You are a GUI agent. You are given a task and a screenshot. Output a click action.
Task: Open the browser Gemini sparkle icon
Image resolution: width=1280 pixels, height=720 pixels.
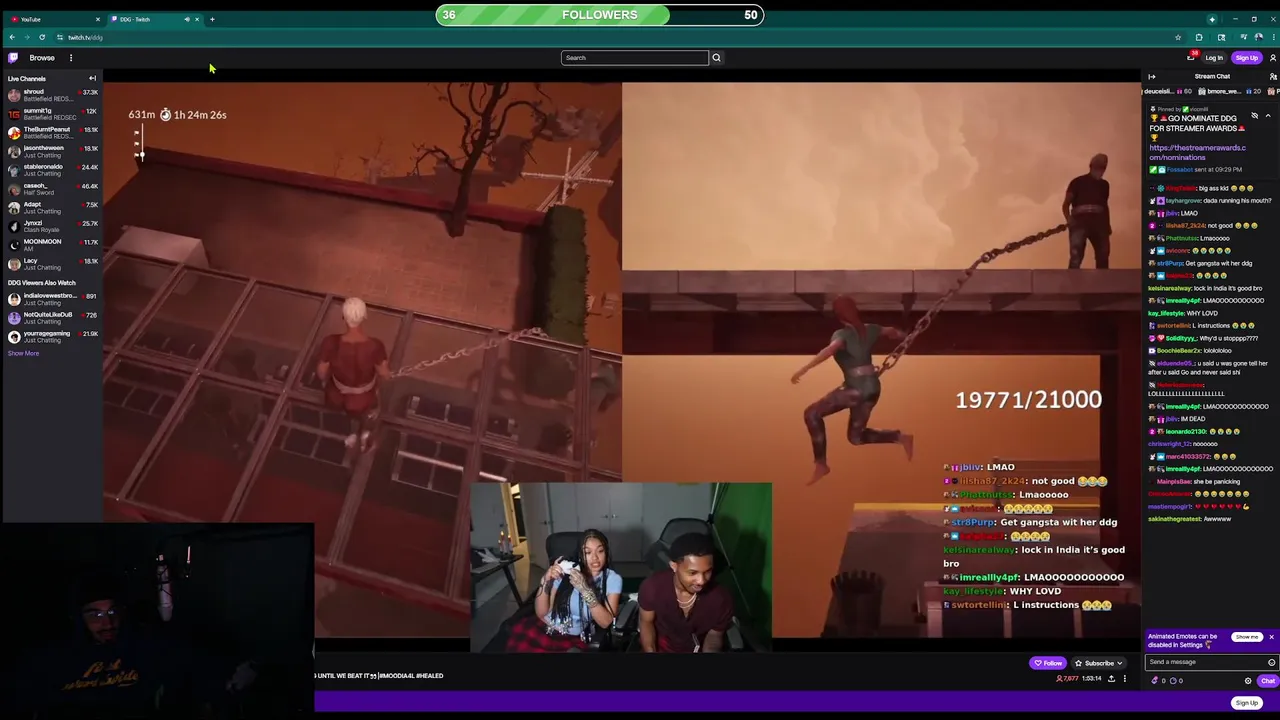click(1212, 19)
